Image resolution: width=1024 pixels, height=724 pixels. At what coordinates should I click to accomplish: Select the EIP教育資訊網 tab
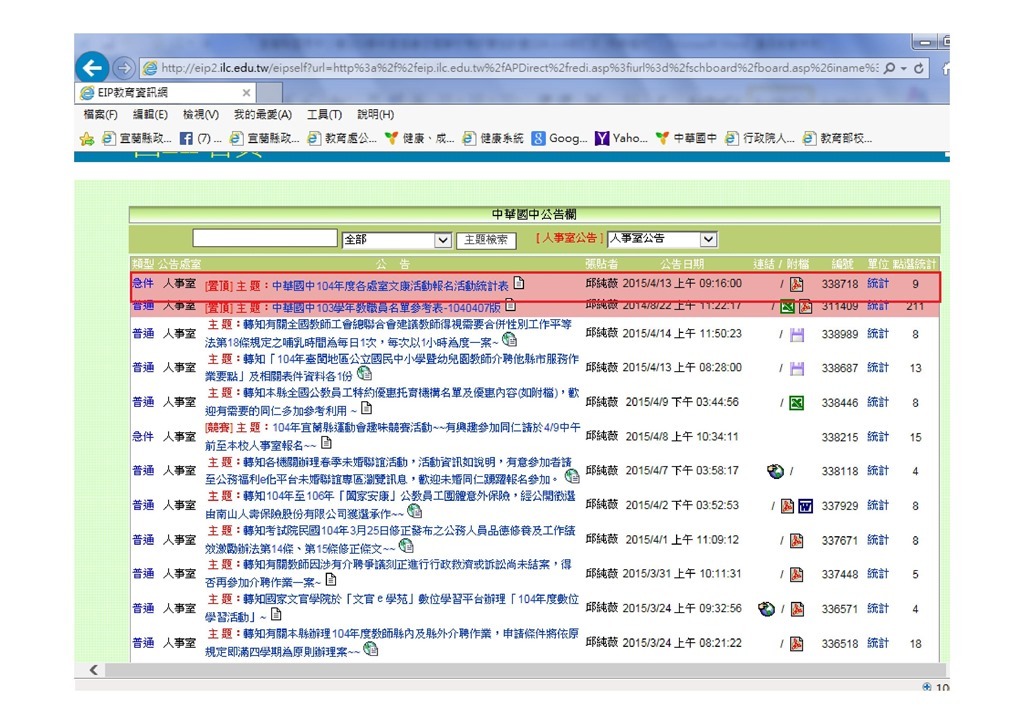[x=166, y=93]
